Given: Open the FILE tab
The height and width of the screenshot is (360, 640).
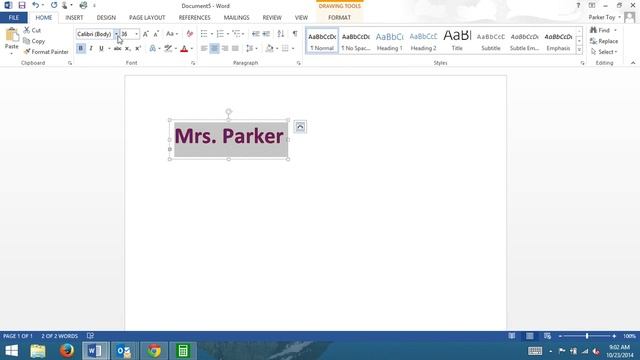Looking at the screenshot, I should (x=13, y=18).
